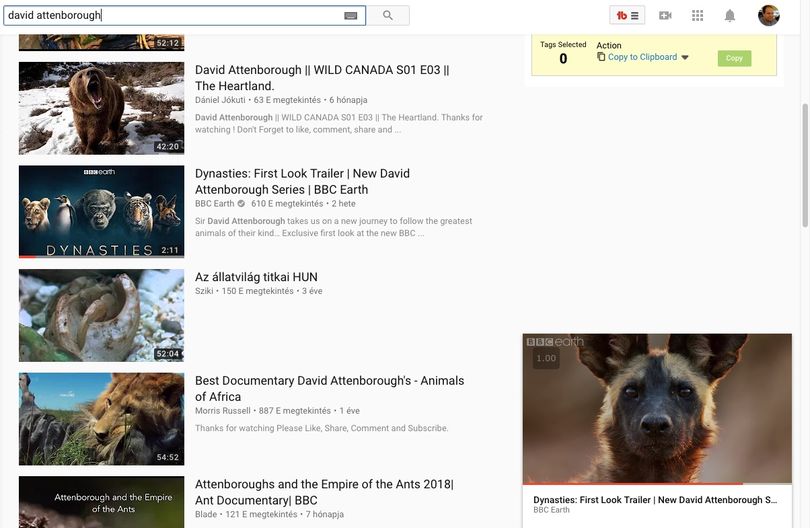This screenshot has width=810, height=528.
Task: Expand the Copy to Clipboard action dropdown
Action: (x=685, y=57)
